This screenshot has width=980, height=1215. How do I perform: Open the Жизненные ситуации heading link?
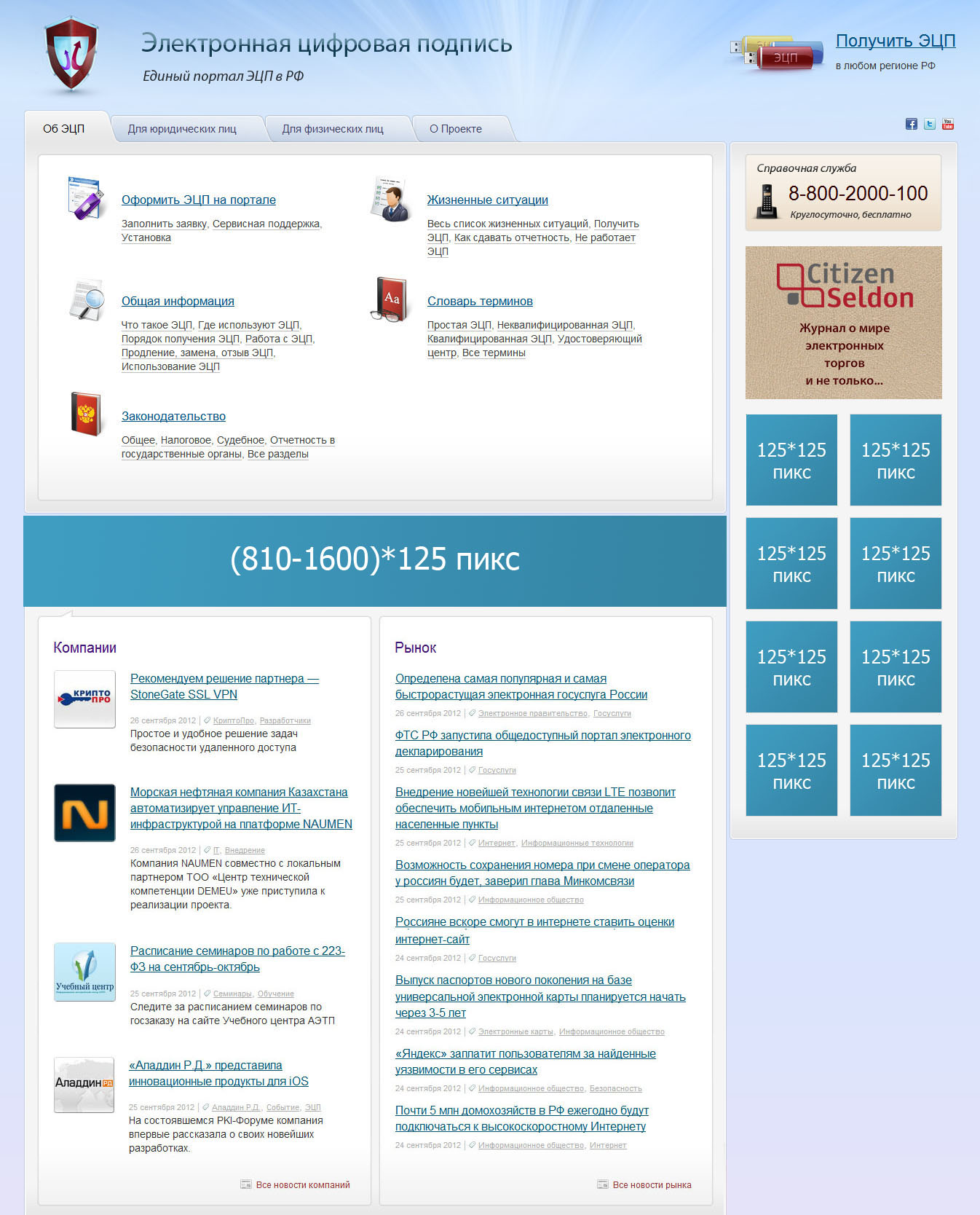[488, 200]
